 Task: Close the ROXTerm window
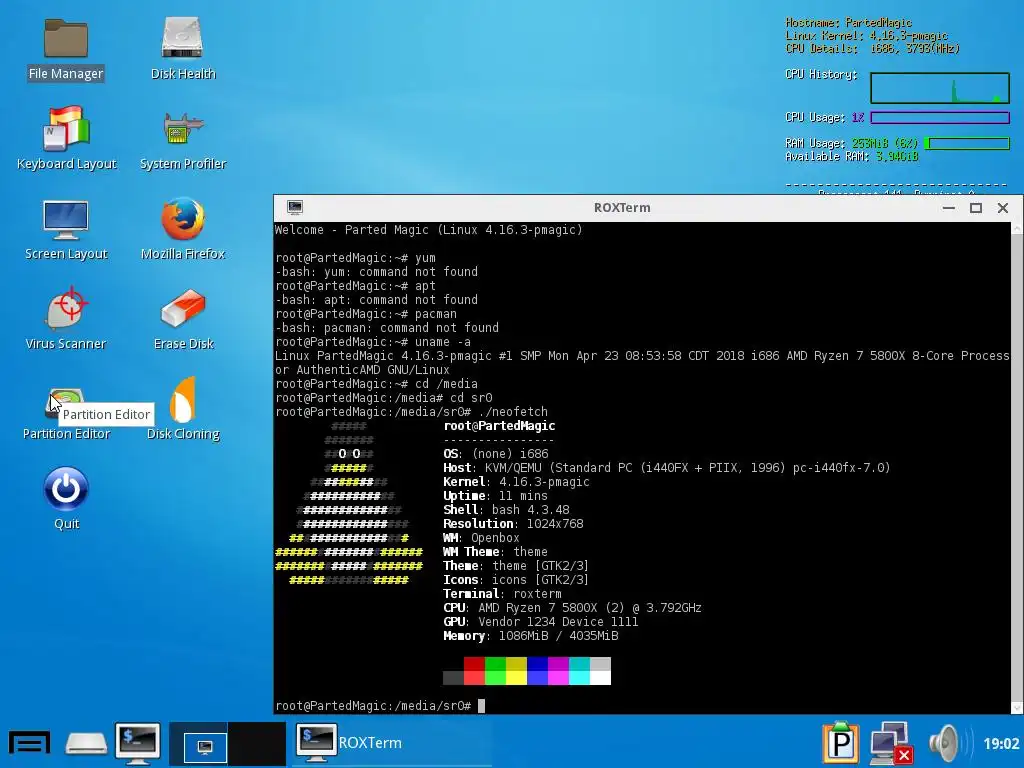pos(1003,208)
